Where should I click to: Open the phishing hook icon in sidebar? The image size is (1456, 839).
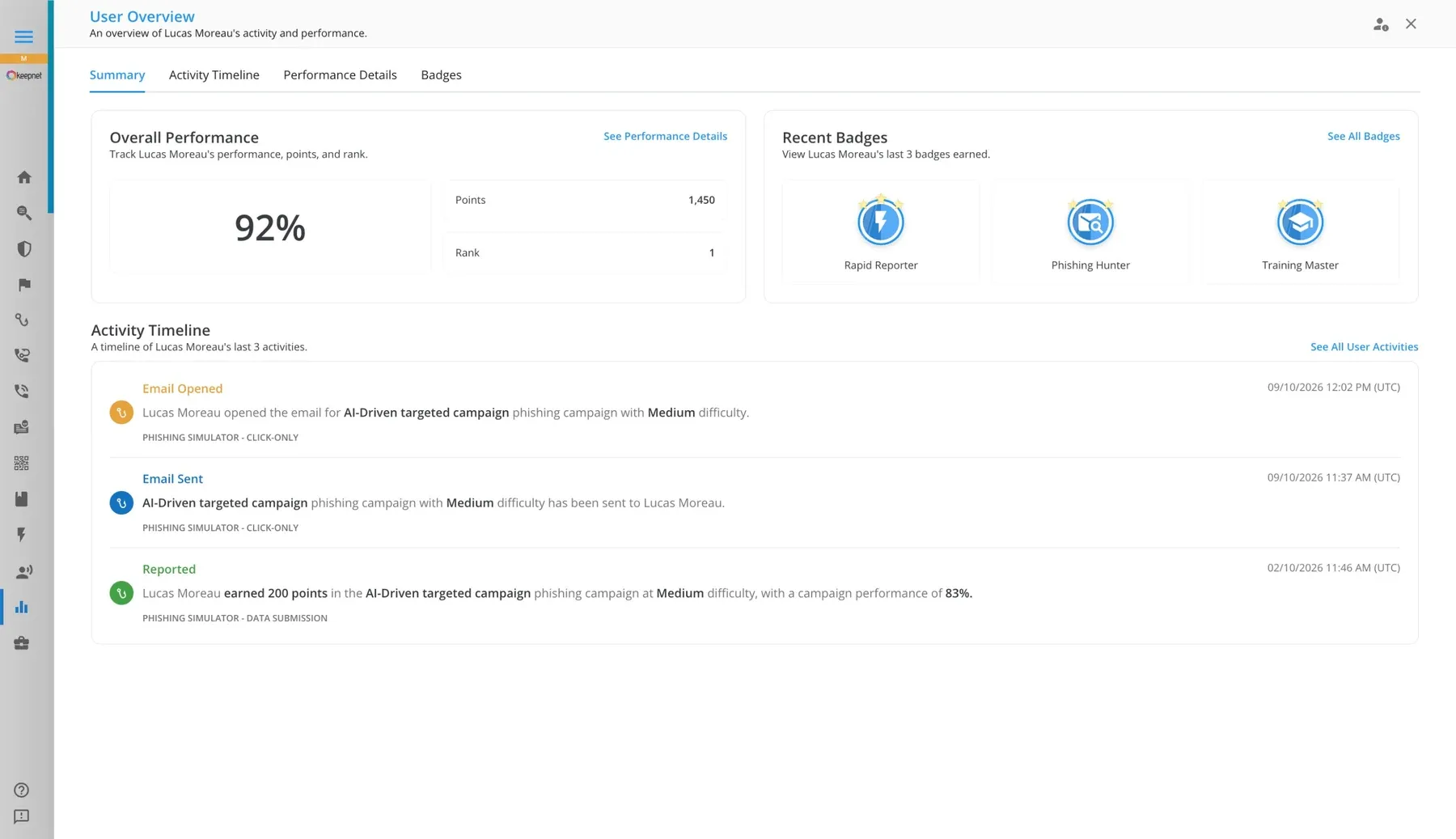tap(22, 320)
